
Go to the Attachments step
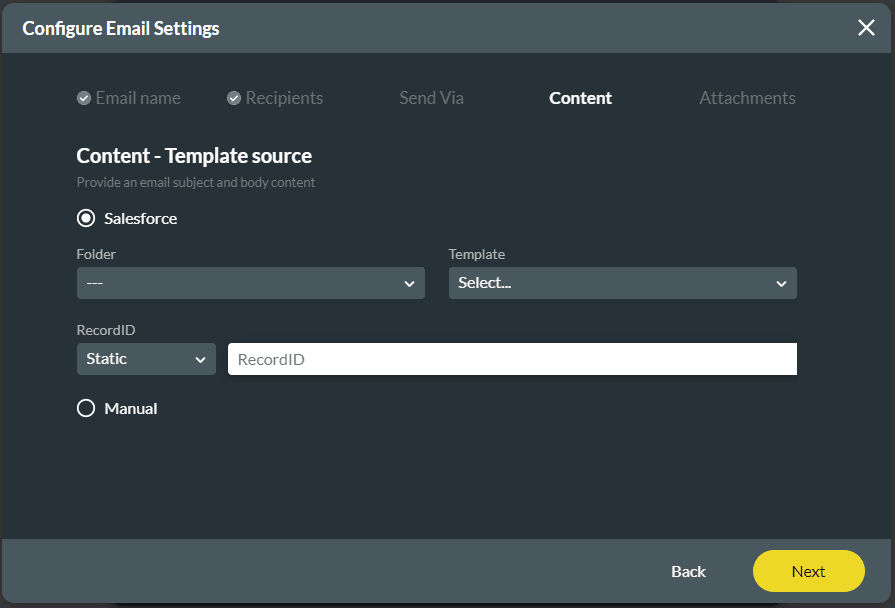(x=747, y=98)
